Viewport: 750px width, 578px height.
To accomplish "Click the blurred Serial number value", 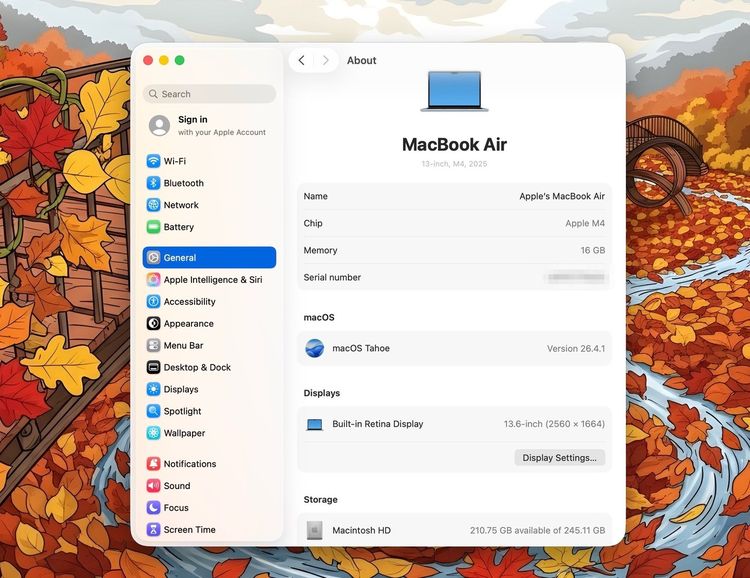I will (x=576, y=277).
